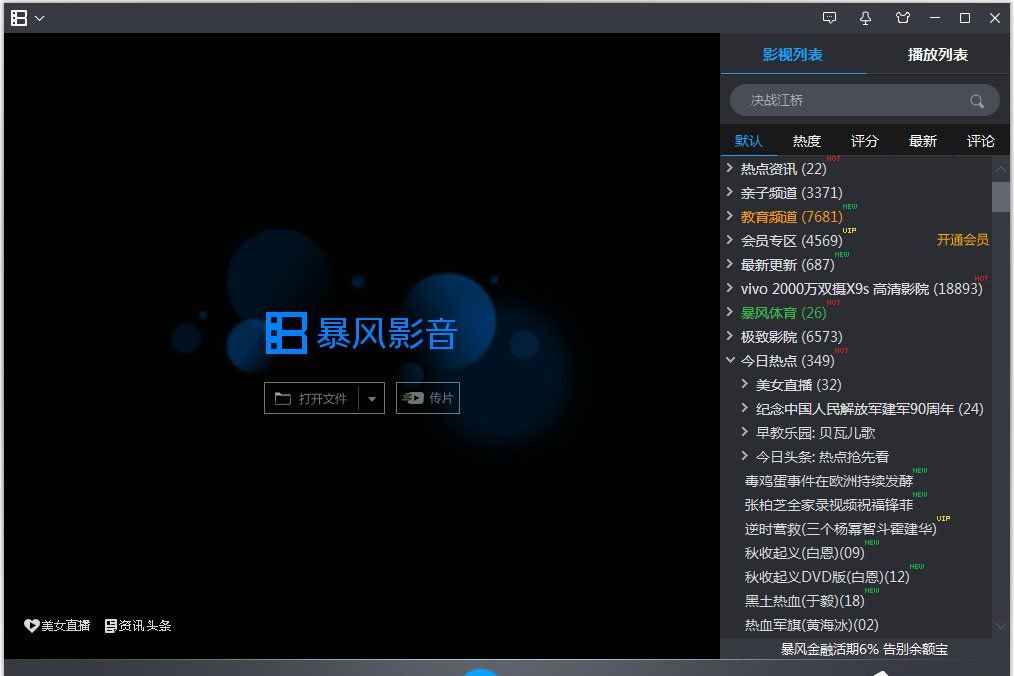Screen dimensions: 1014x676
Task: Select the 评分 sorting tab
Action: 864,141
